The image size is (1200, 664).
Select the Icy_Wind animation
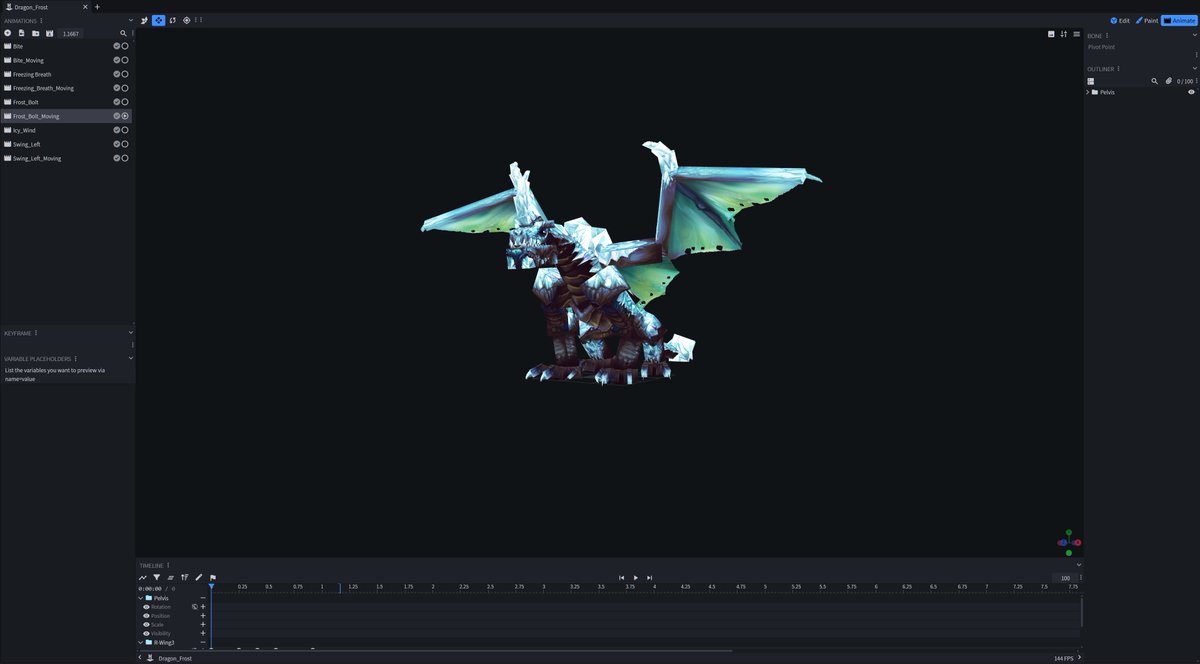pyautogui.click(x=67, y=130)
